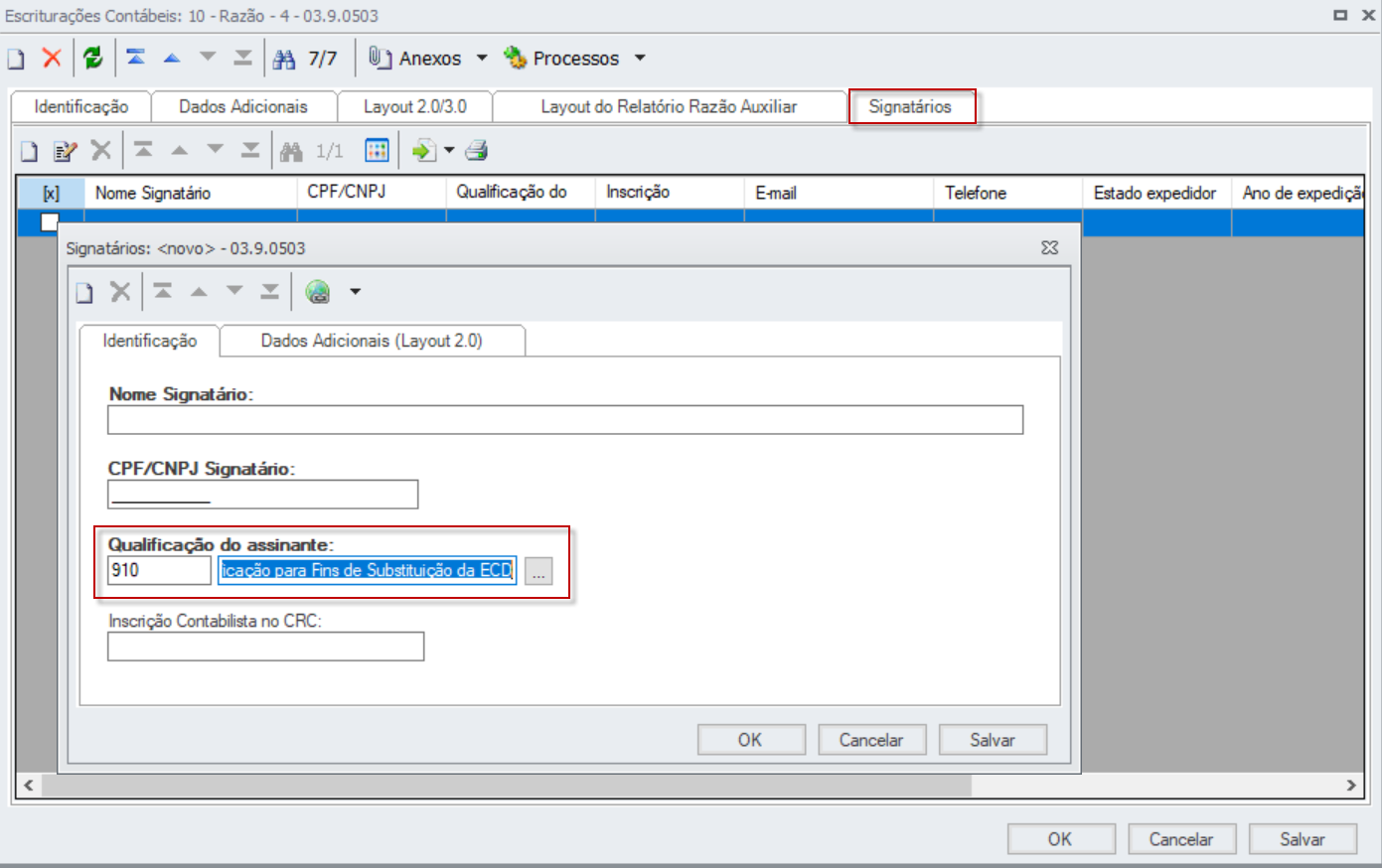Viewport: 1382px width, 868px height.
Task: Click the Qualificação code field showing 910
Action: [x=159, y=570]
